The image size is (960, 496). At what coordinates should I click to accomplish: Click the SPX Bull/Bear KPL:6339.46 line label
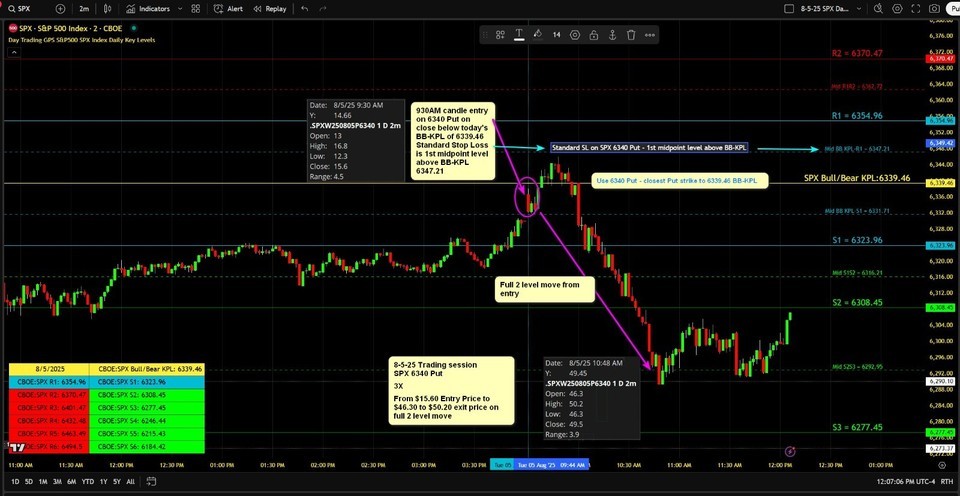tap(857, 178)
